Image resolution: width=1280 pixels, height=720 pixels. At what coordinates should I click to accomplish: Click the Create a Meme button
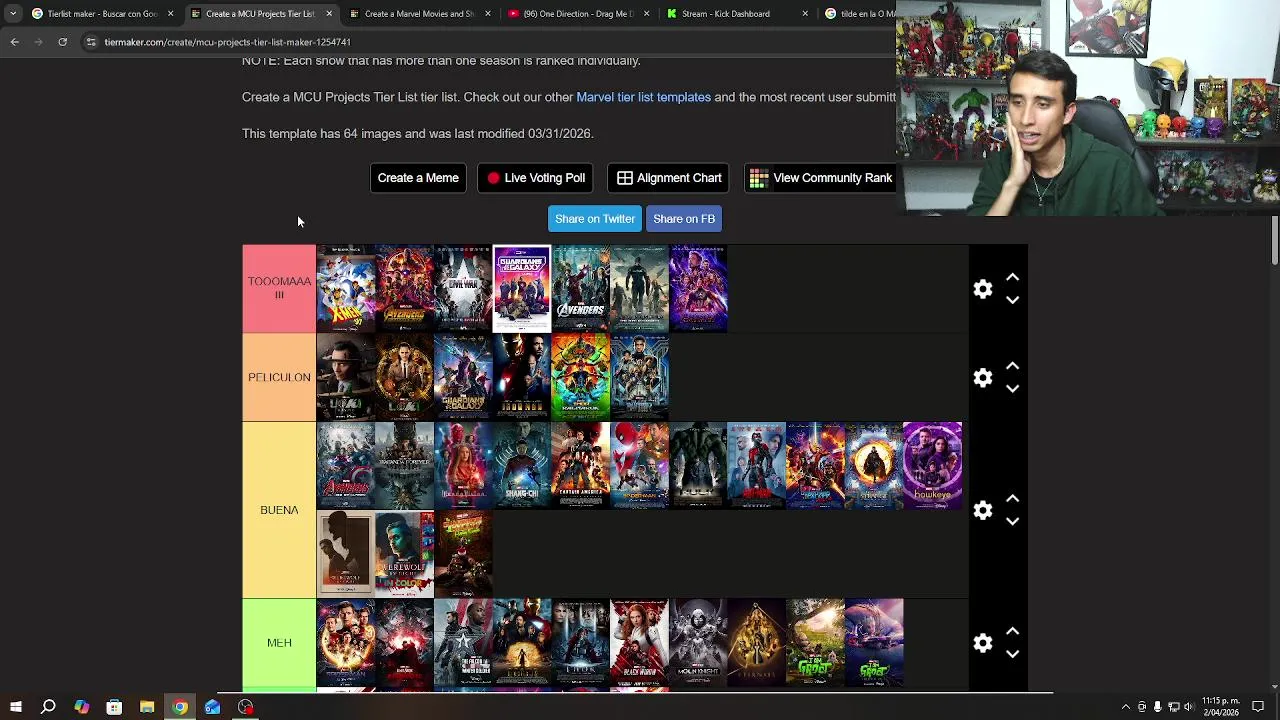pyautogui.click(x=418, y=178)
